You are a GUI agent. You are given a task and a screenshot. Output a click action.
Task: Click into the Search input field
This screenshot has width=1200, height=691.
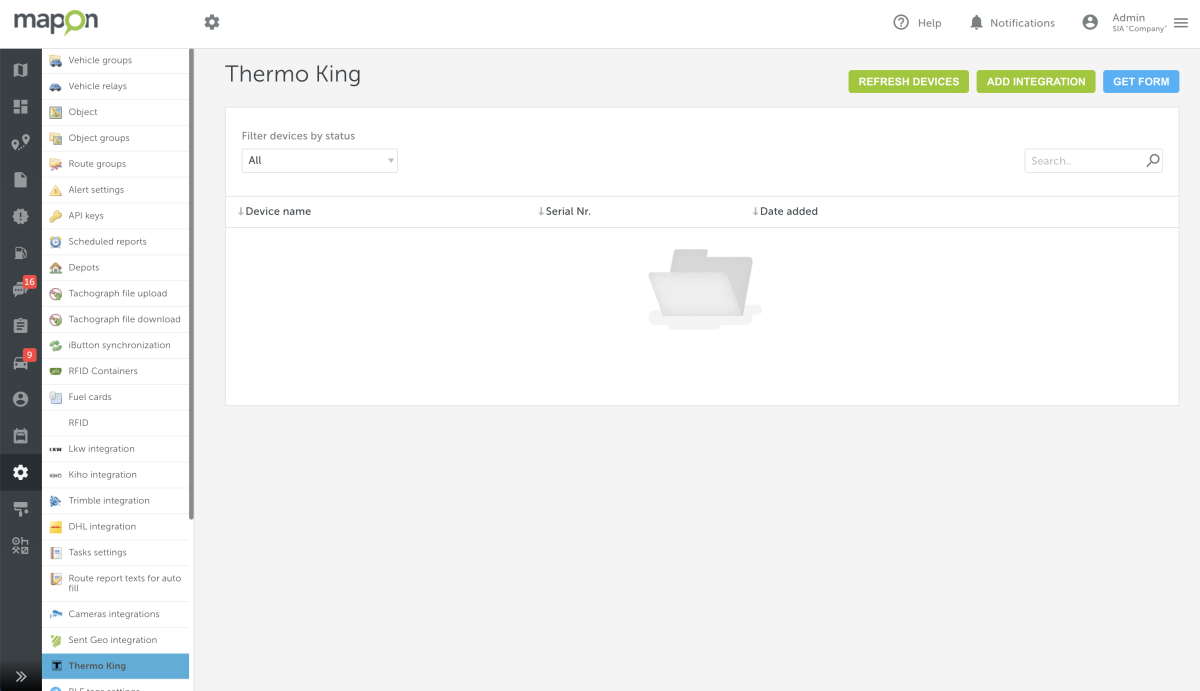point(1084,161)
